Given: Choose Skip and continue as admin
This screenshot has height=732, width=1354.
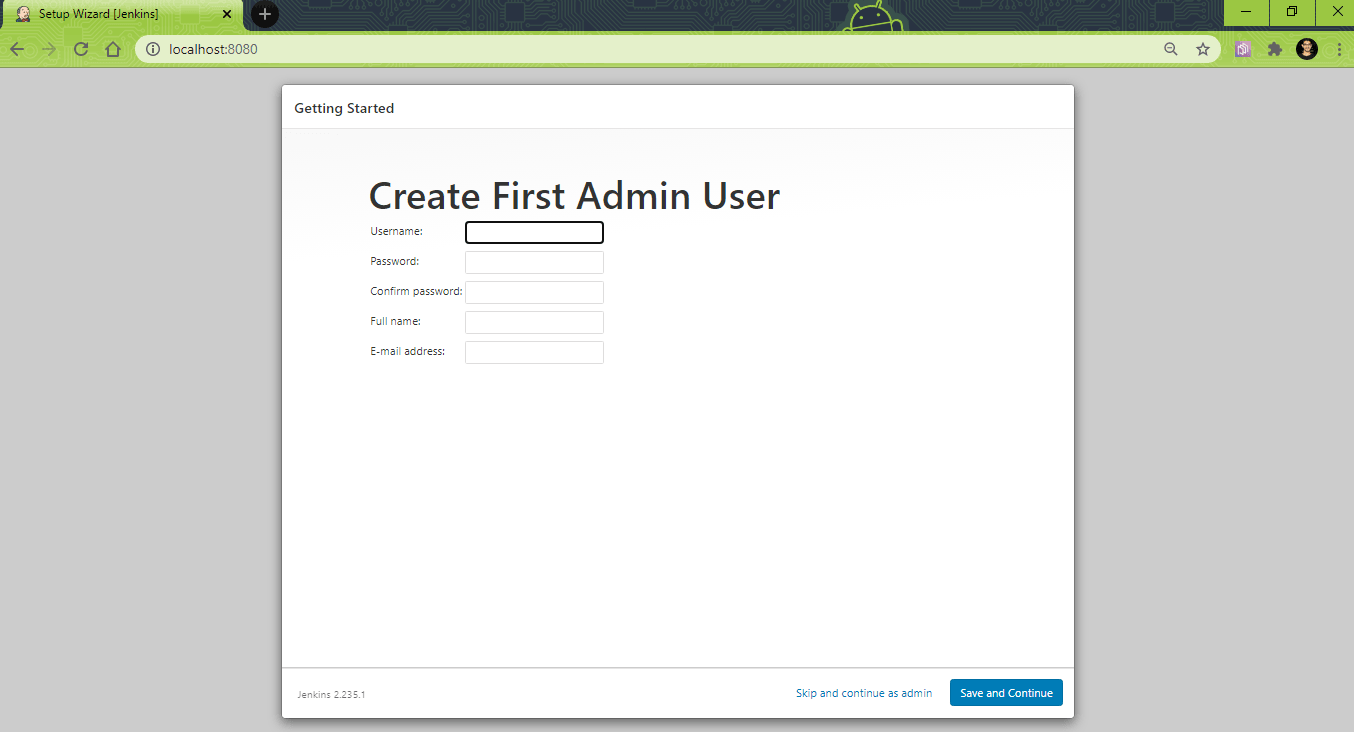Looking at the screenshot, I should pos(864,692).
